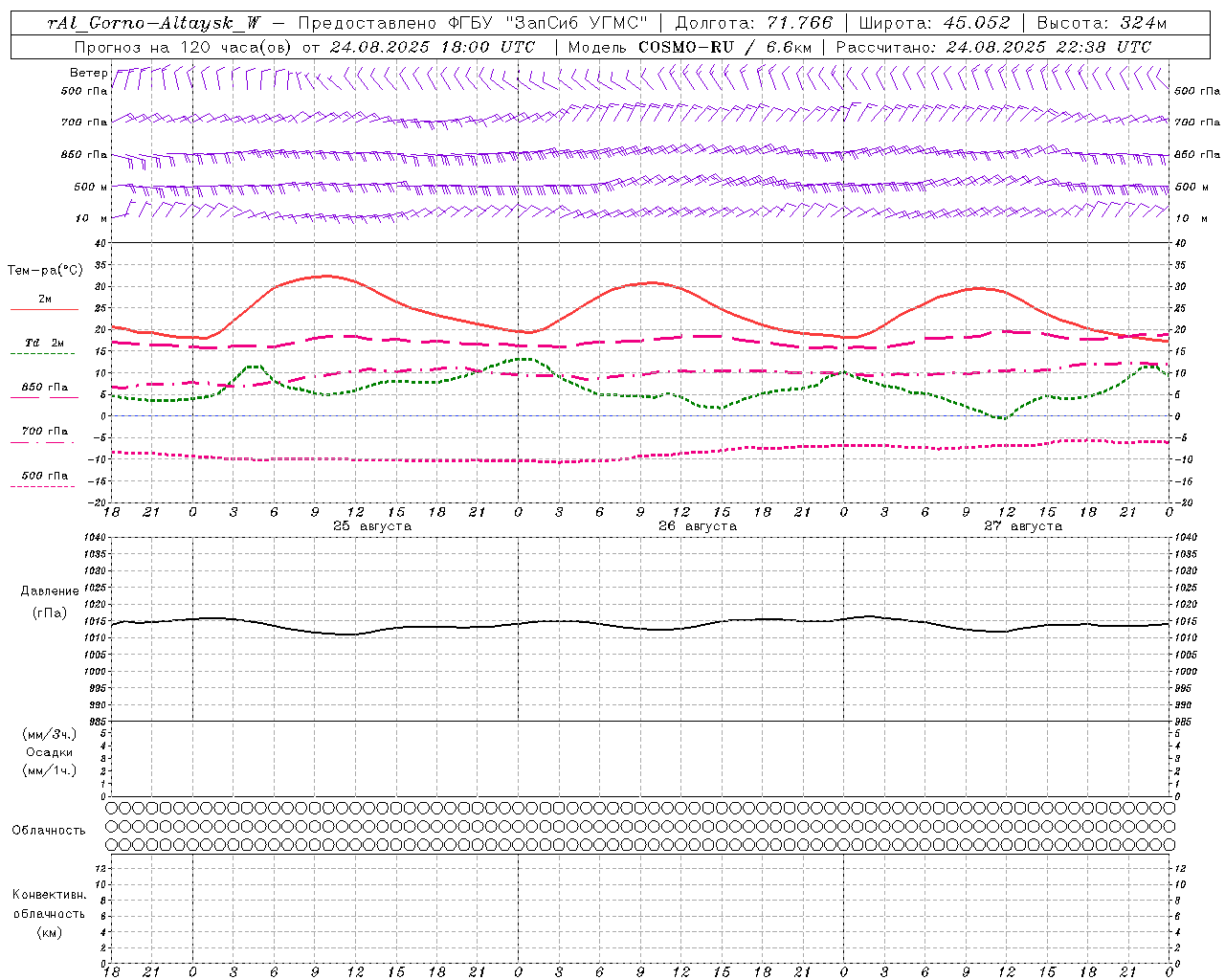Viewport: 1225px width, 980px height.
Task: Click the forecast start time 24.08.2025 18:00 UTC
Action: [x=433, y=47]
